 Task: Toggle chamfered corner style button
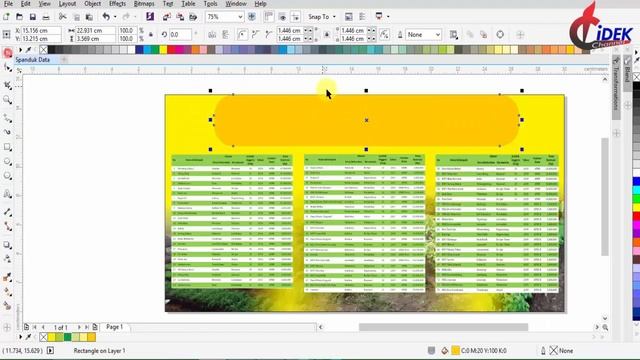coord(268,35)
